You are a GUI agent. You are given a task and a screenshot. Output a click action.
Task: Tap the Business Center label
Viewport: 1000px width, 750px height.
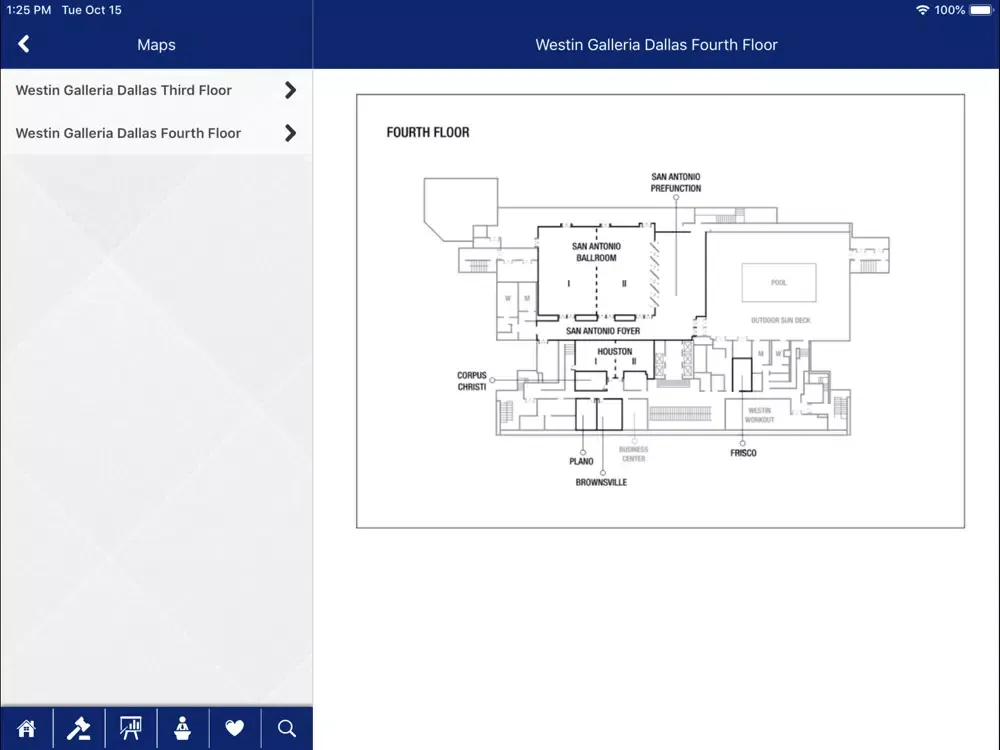(633, 454)
